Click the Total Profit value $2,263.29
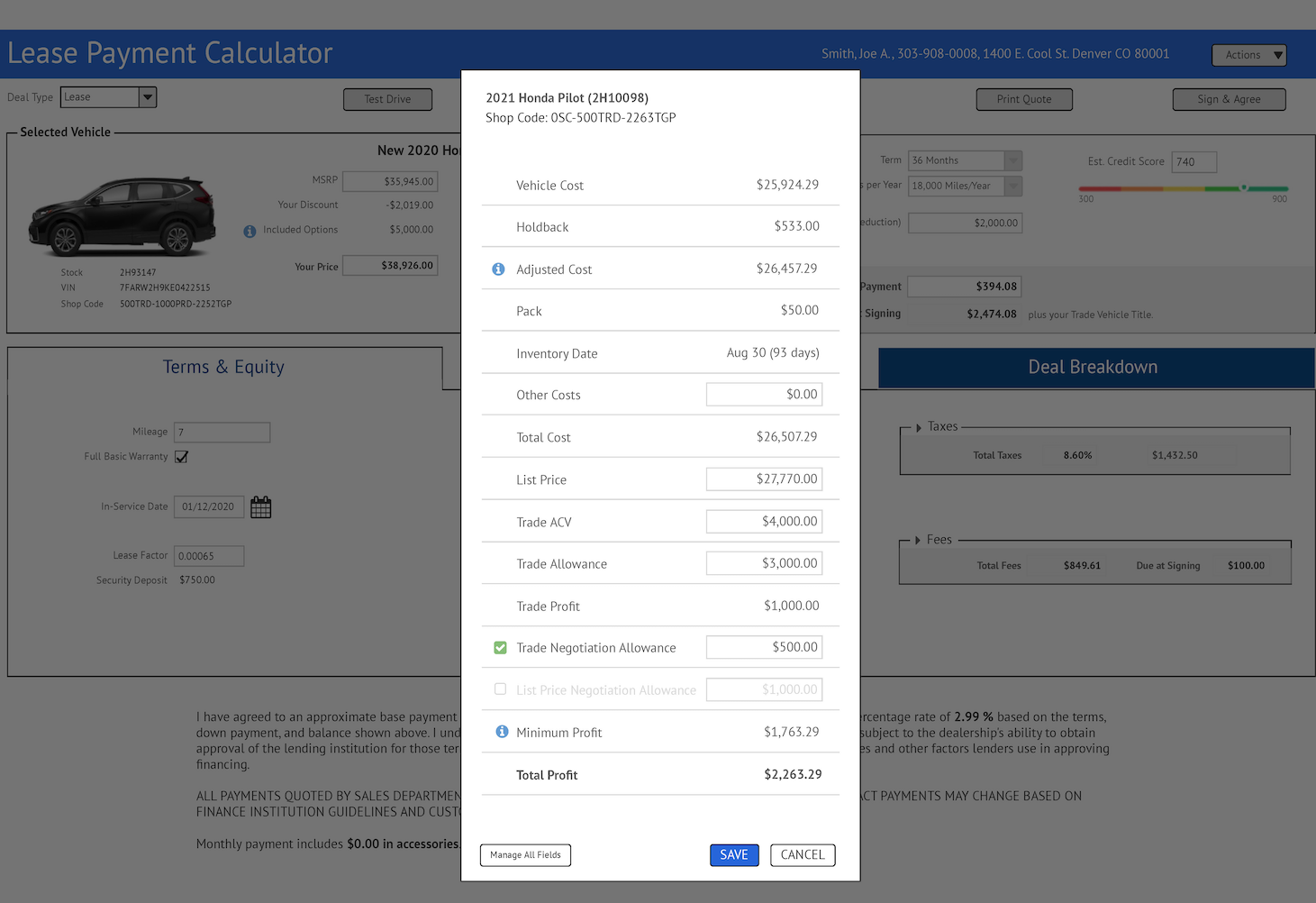Screen dimensions: 1316x903 point(793,774)
